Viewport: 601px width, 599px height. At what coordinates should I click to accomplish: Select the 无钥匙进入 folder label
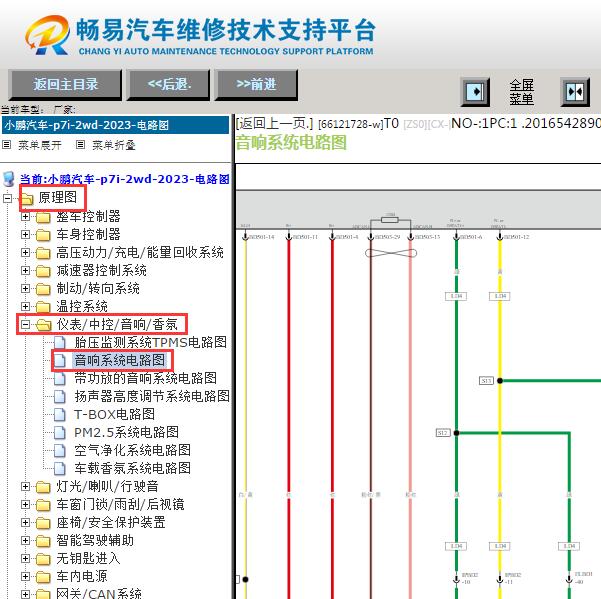click(88, 559)
